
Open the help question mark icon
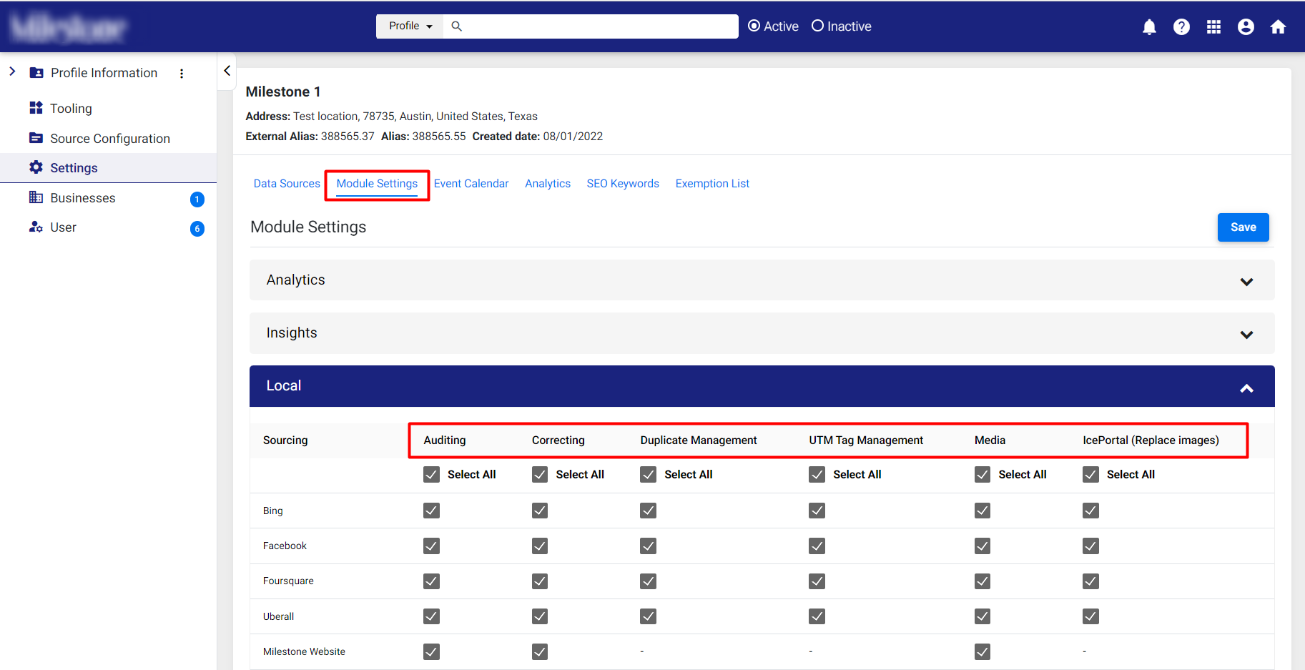1181,27
